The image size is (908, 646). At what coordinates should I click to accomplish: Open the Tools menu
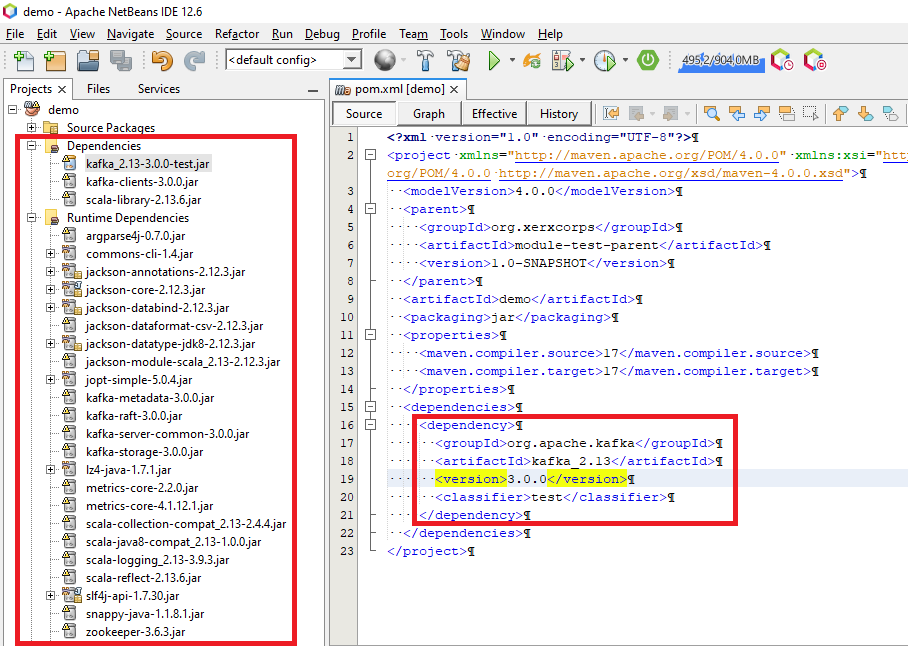pyautogui.click(x=453, y=34)
